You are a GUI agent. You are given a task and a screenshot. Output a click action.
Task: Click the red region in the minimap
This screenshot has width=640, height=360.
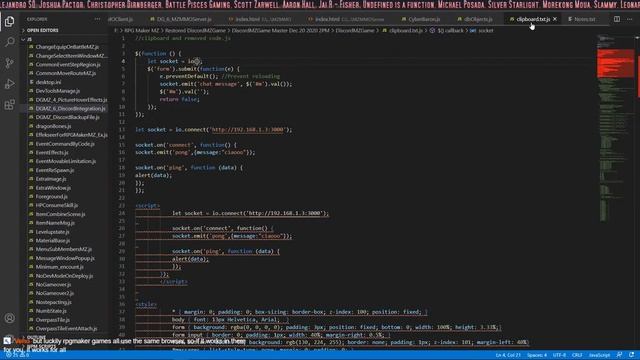pyautogui.click(x=616, y=63)
